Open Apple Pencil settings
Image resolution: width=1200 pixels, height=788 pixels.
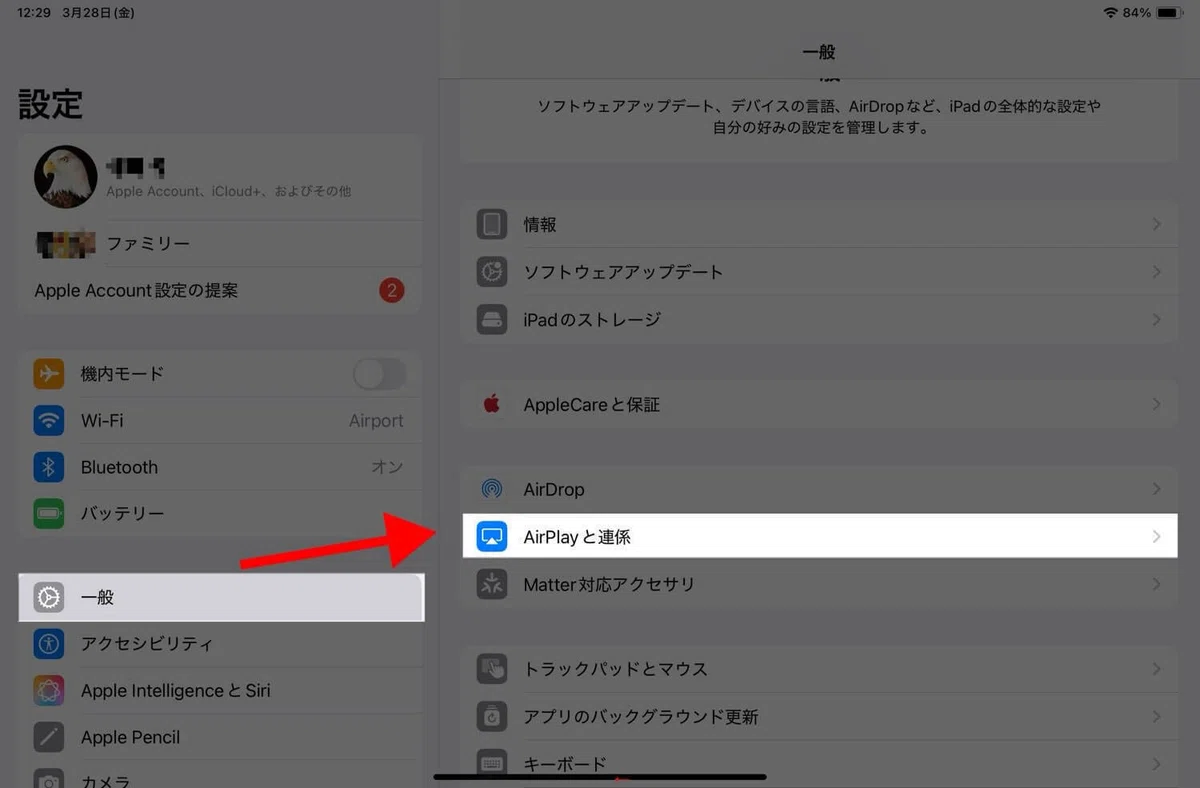[x=221, y=737]
